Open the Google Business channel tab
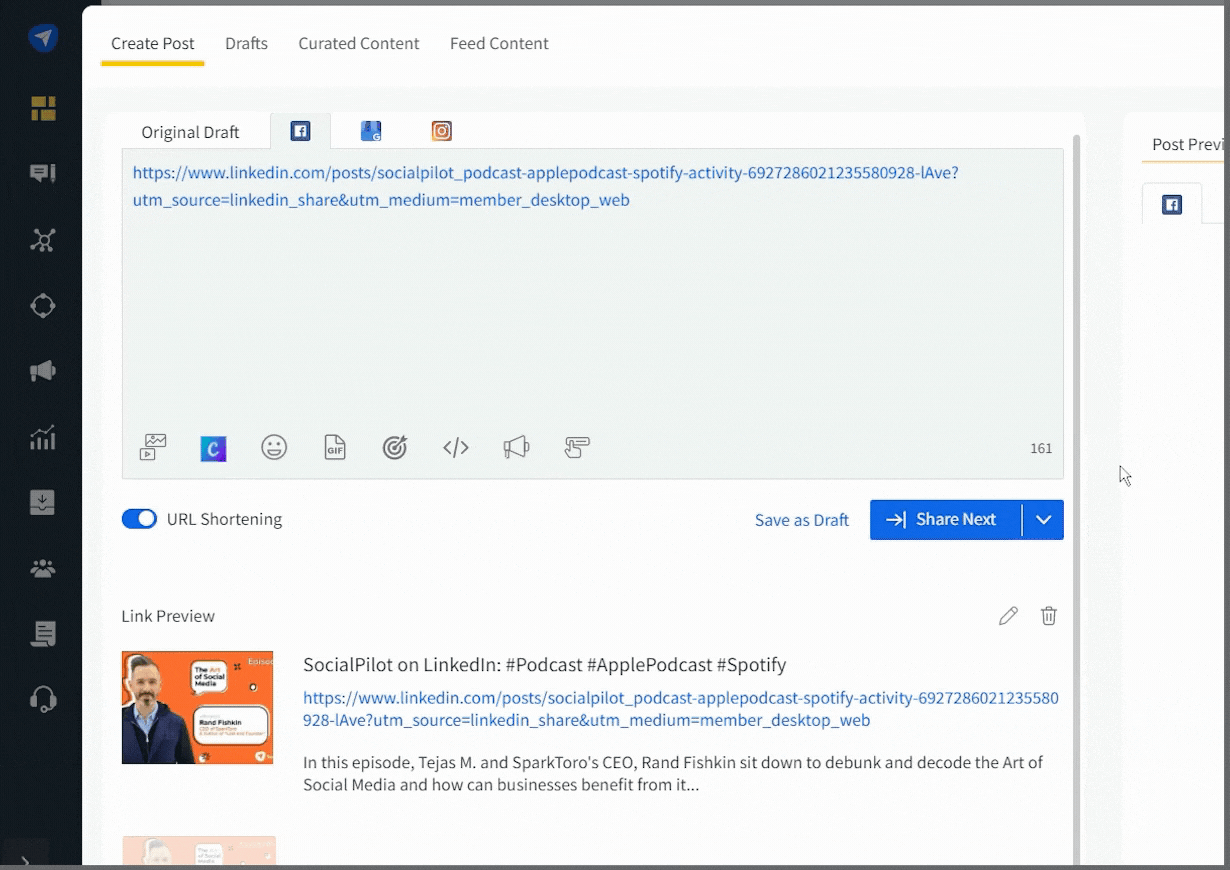 (x=371, y=130)
